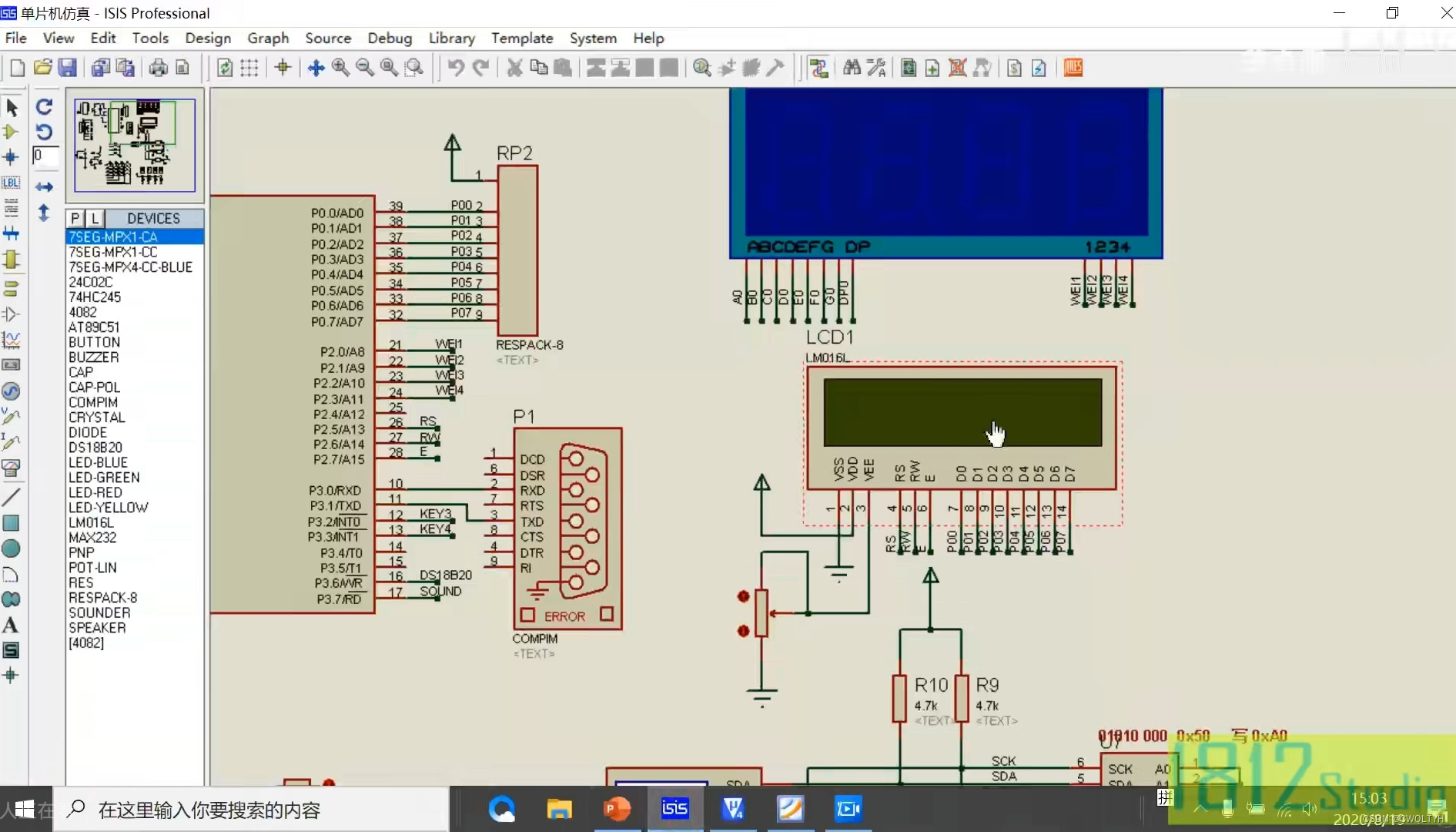Image resolution: width=1456 pixels, height=832 pixels.
Task: Mirror part vertically
Action: coord(45,213)
